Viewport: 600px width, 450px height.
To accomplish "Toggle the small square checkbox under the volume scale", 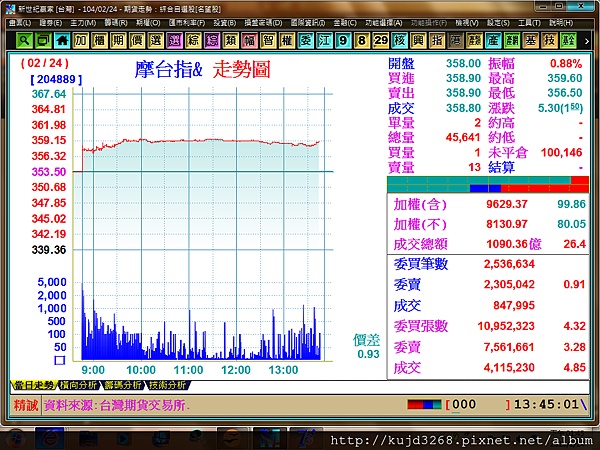I will click(60, 360).
